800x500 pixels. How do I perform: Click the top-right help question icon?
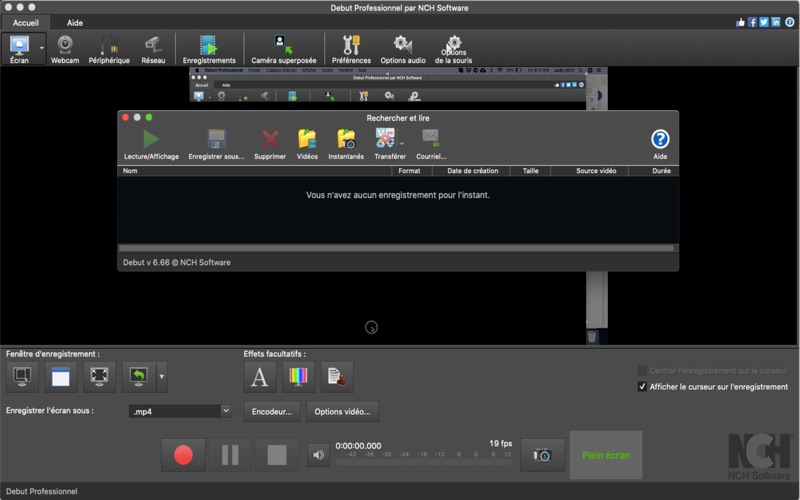coord(789,22)
